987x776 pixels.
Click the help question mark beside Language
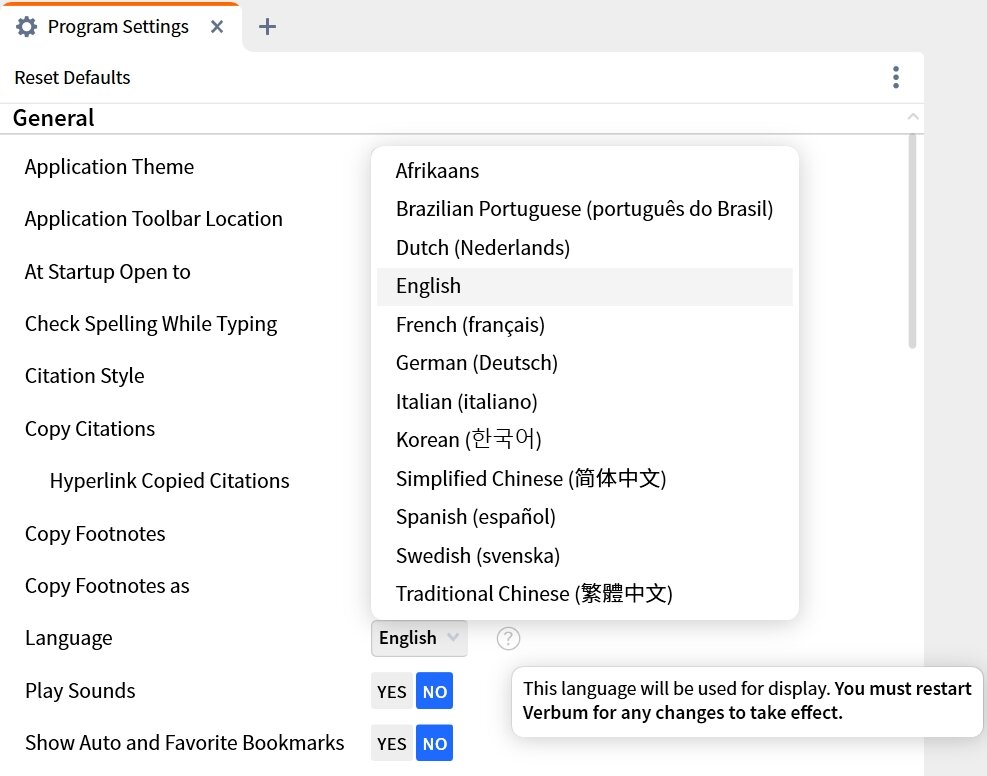coord(508,638)
